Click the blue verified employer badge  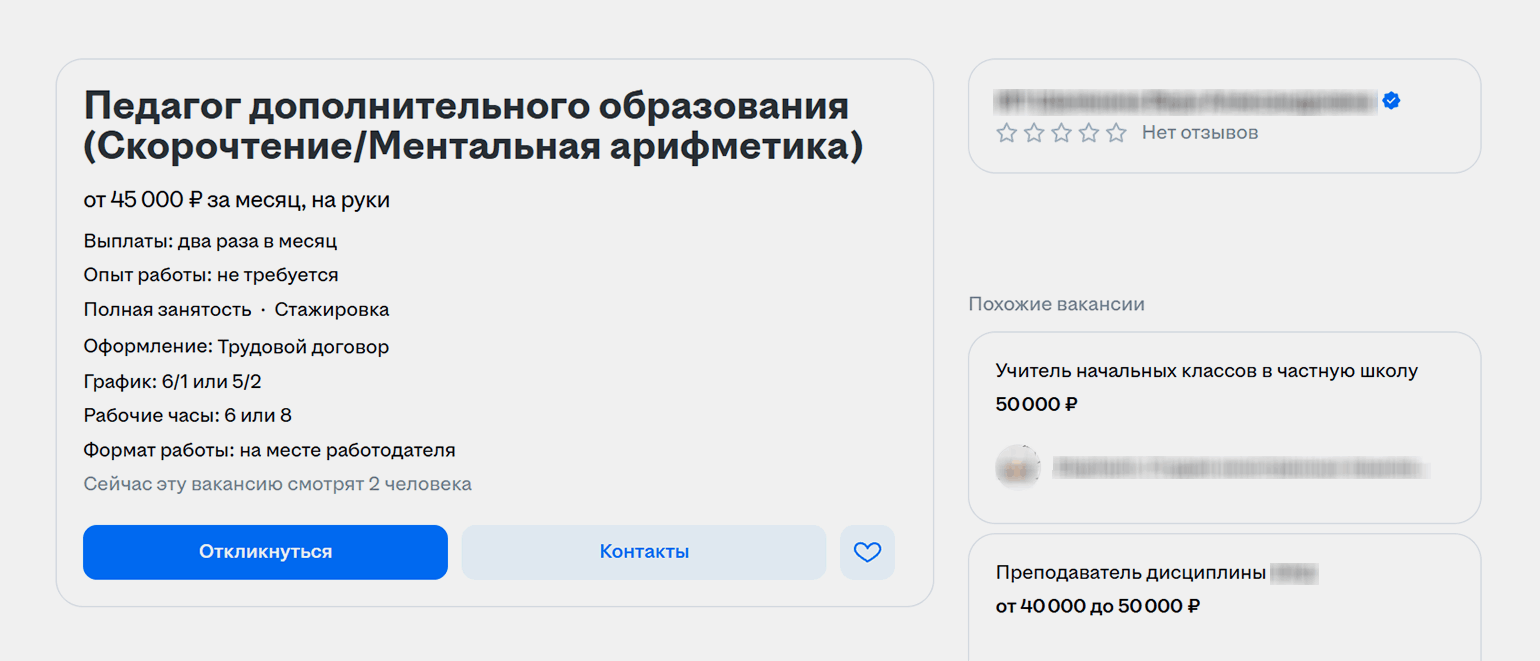tap(1391, 101)
